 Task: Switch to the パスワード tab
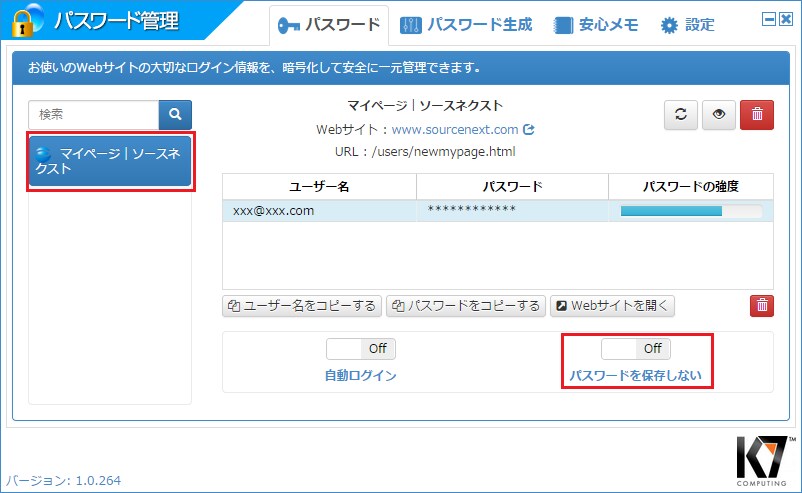point(328,25)
